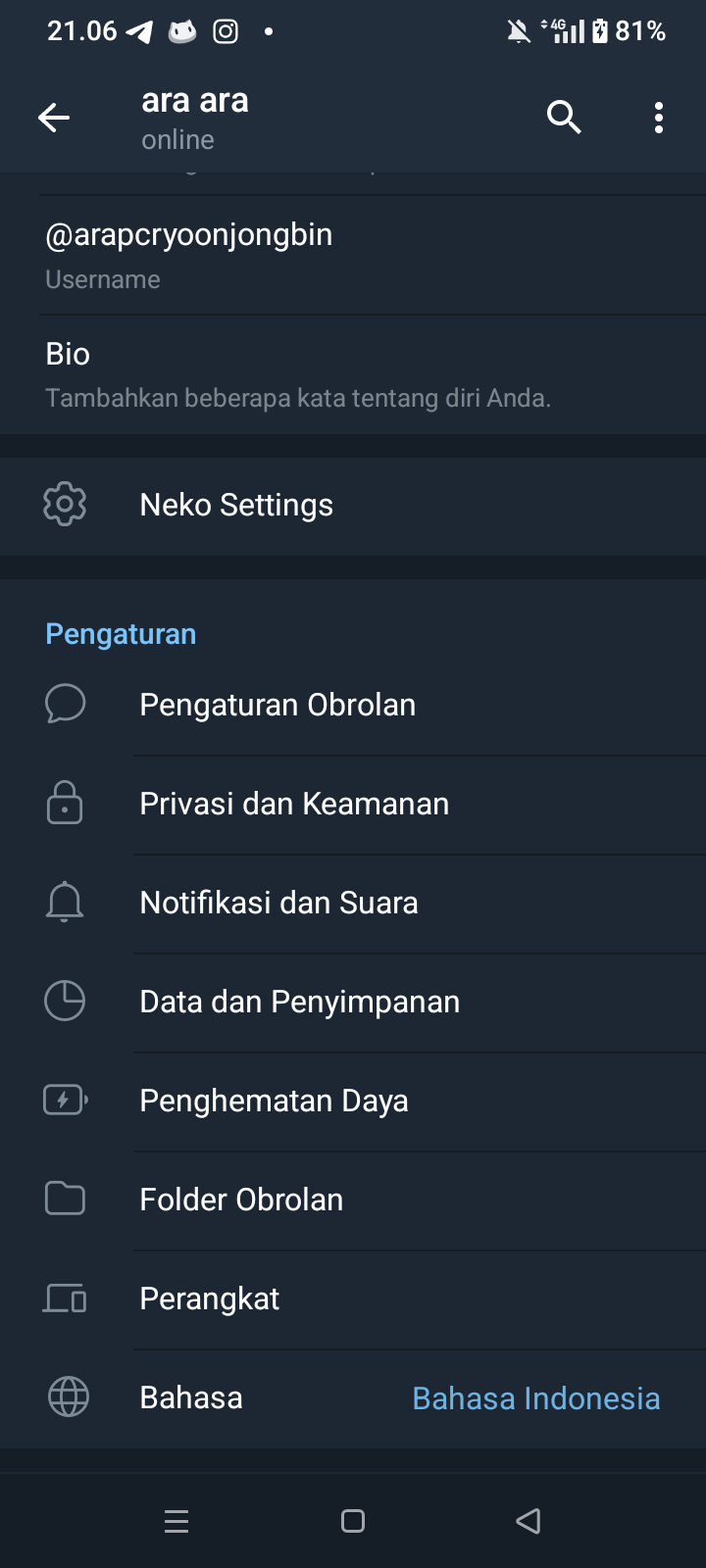The image size is (706, 1568).
Task: Tap the chat folder icon
Action: click(65, 1199)
